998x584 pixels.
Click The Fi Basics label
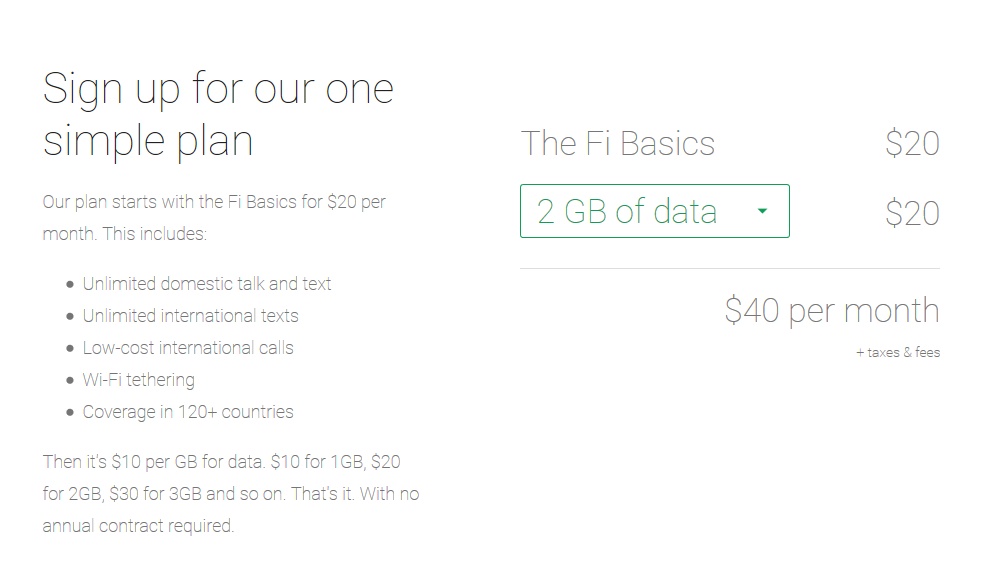619,143
